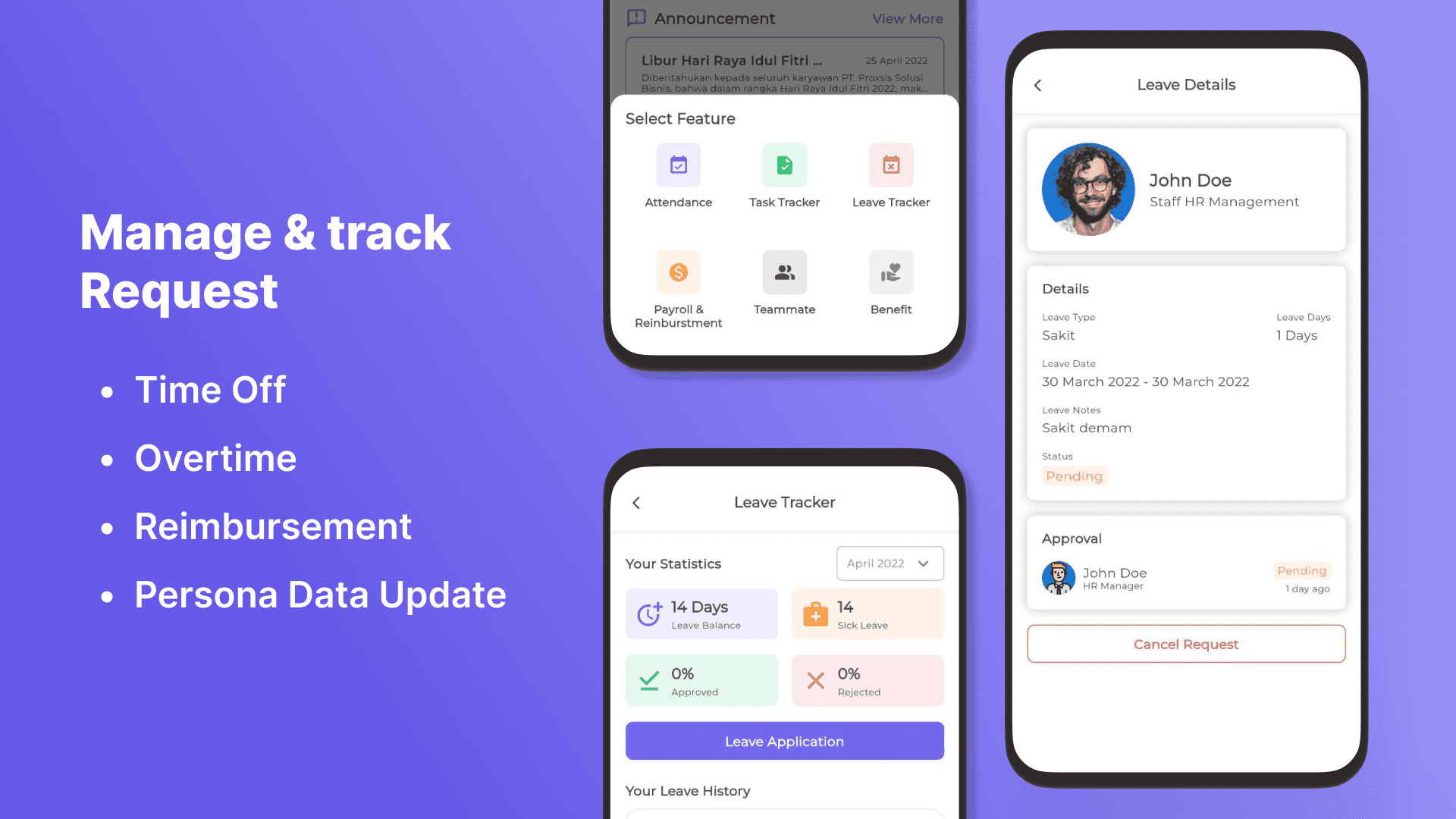Expand the Leave Tracker back chevron
The height and width of the screenshot is (819, 1456).
(x=637, y=502)
